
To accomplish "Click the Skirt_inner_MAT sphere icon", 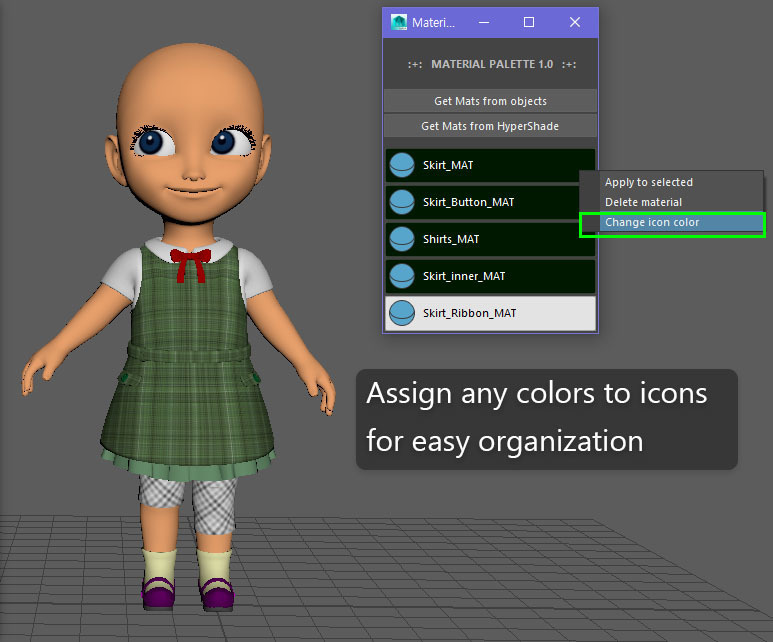I will 402,276.
